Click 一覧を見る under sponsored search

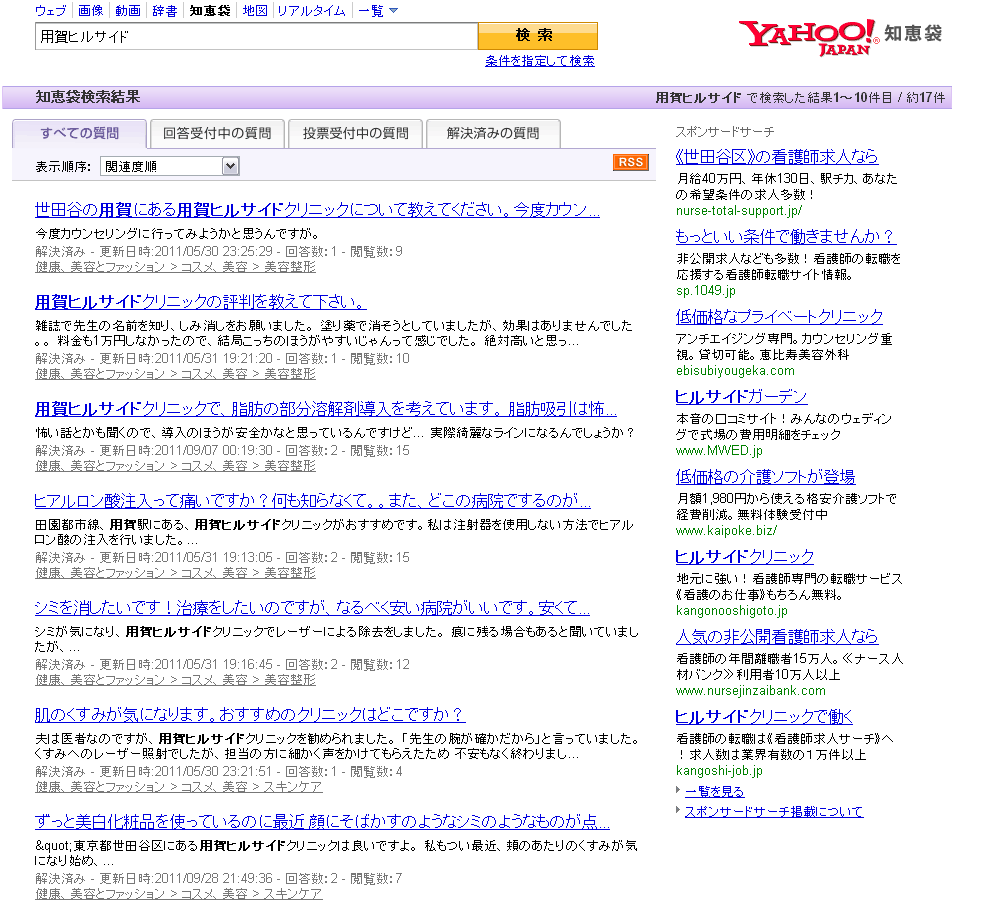click(714, 791)
